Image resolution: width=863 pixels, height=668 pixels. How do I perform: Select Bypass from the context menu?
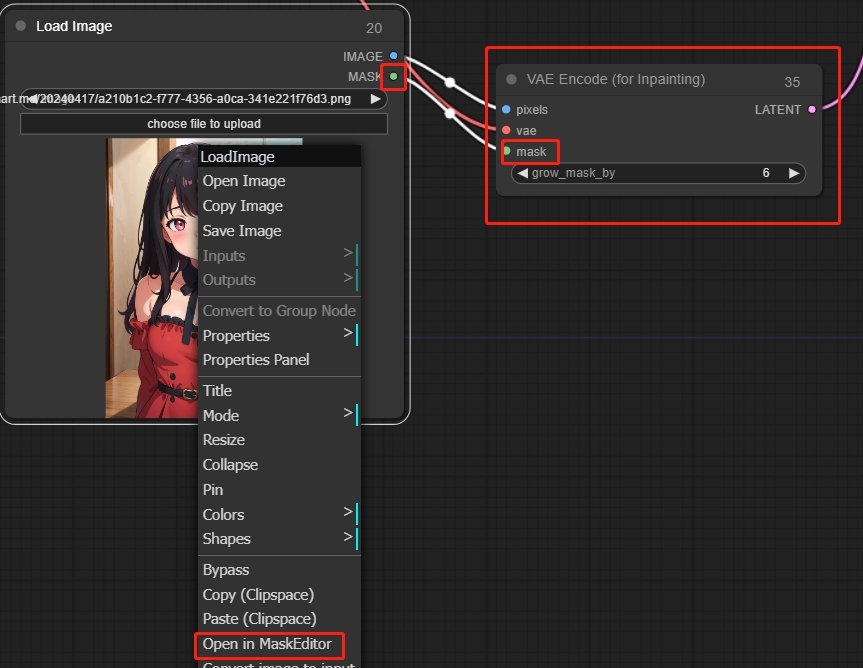coord(226,569)
